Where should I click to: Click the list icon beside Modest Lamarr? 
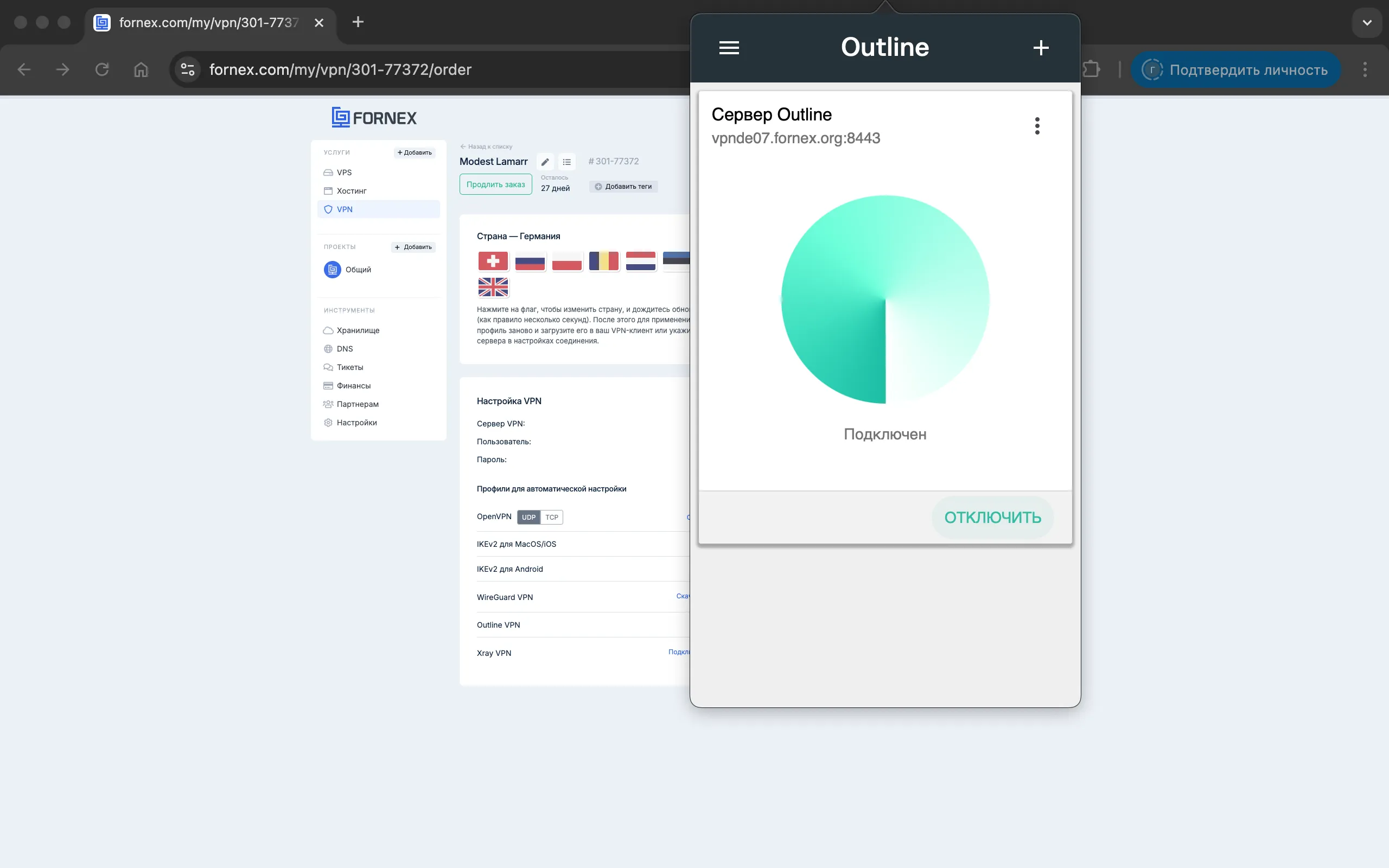566,162
